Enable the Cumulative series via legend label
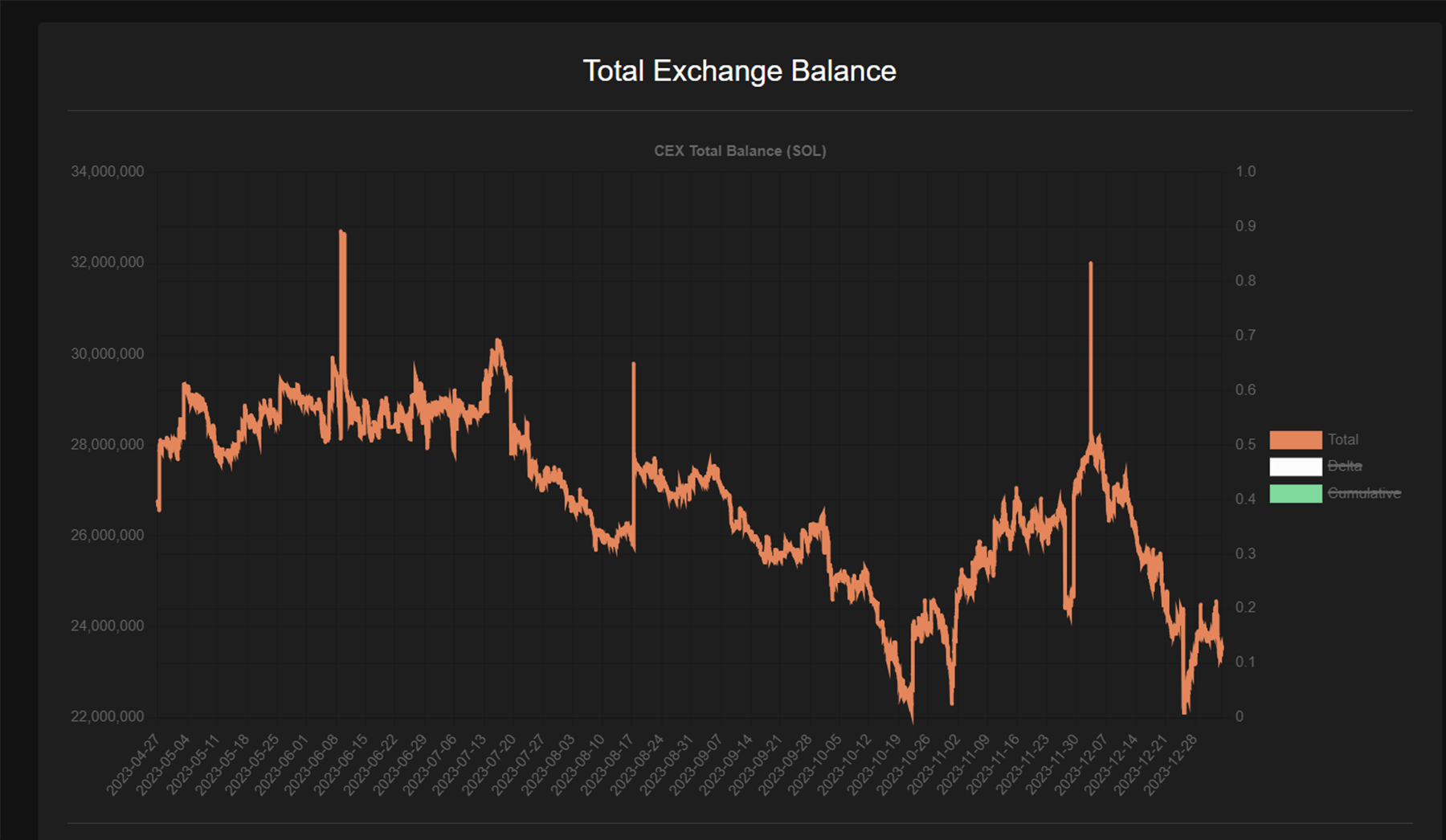Screen dimensions: 1446x840 1363,493
